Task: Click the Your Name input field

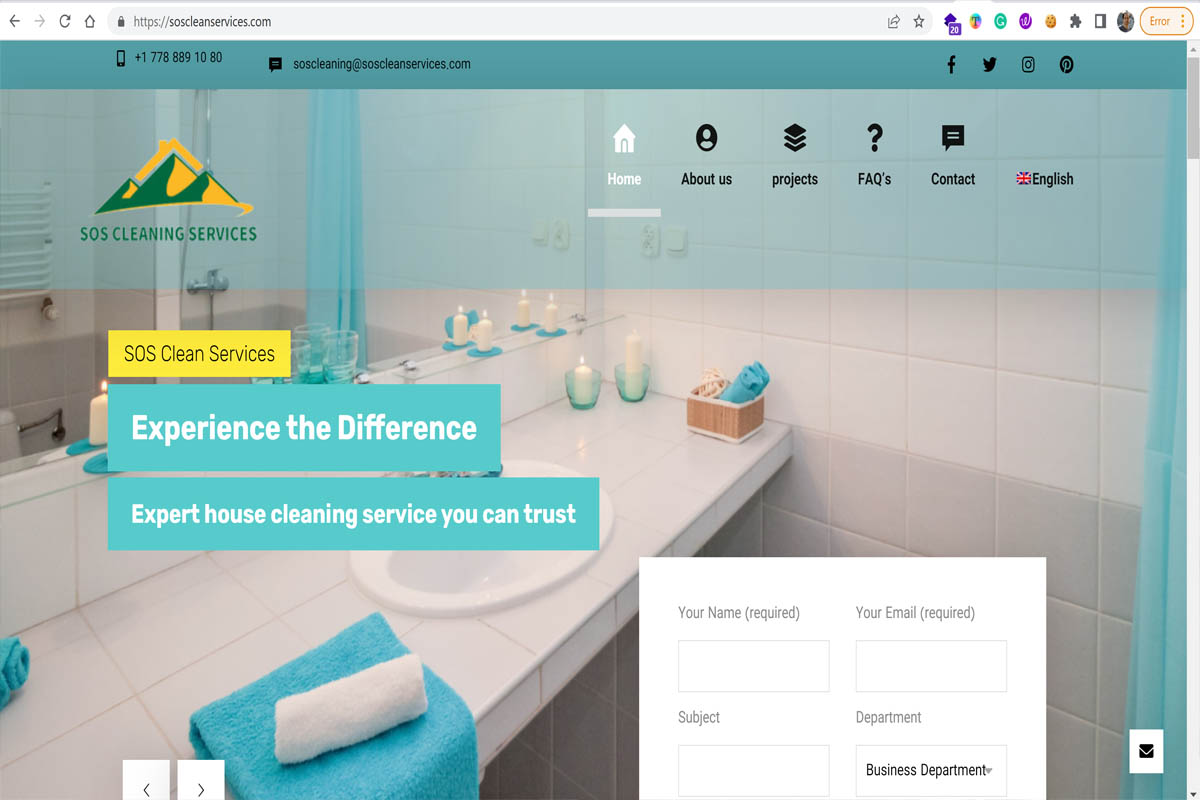Action: coord(754,666)
